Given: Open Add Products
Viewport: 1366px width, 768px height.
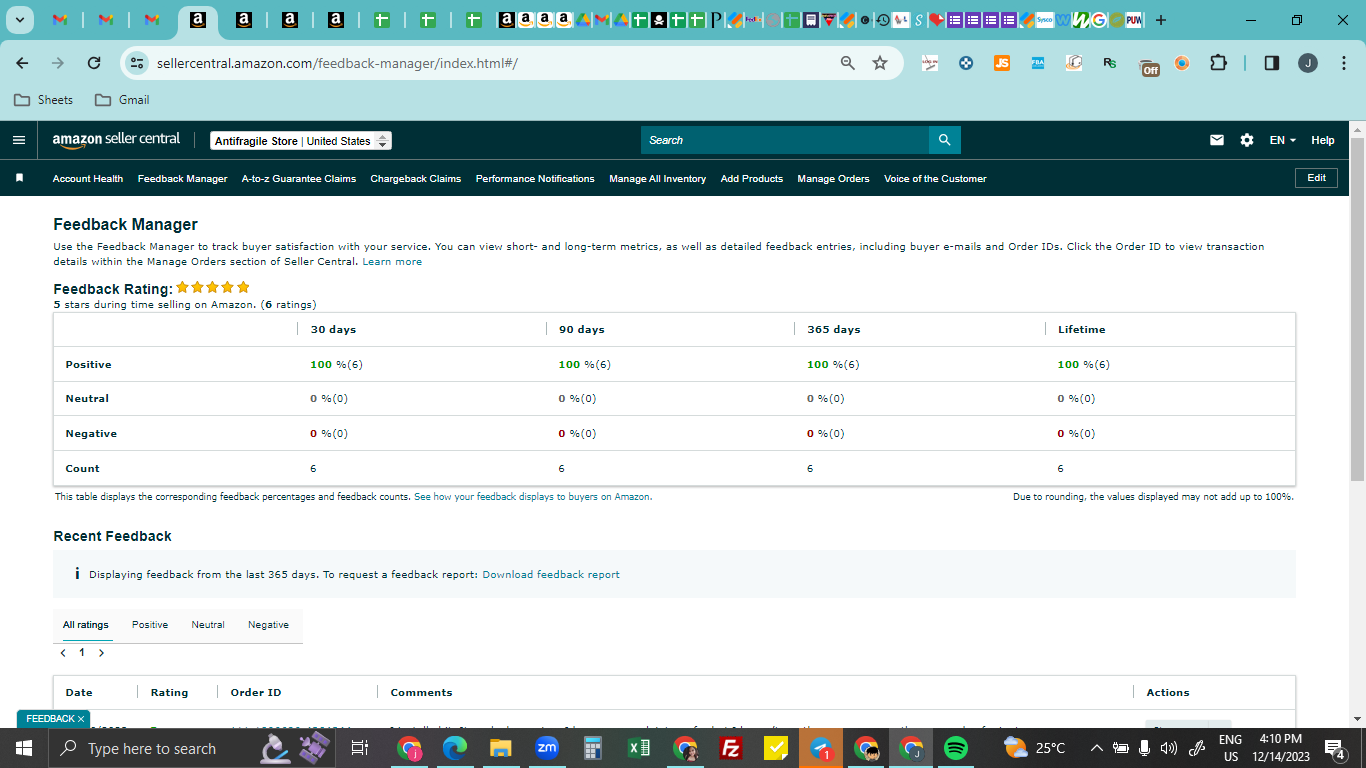Looking at the screenshot, I should (x=752, y=179).
